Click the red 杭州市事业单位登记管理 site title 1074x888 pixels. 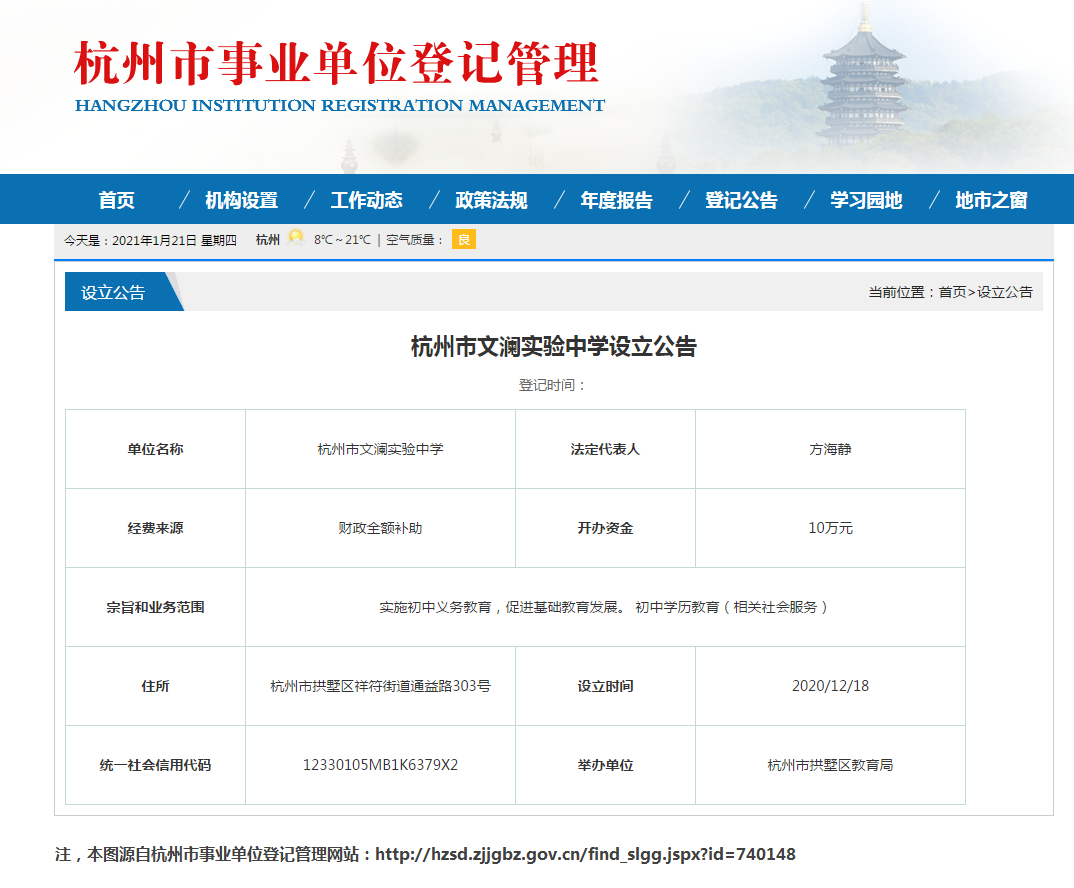point(336,63)
